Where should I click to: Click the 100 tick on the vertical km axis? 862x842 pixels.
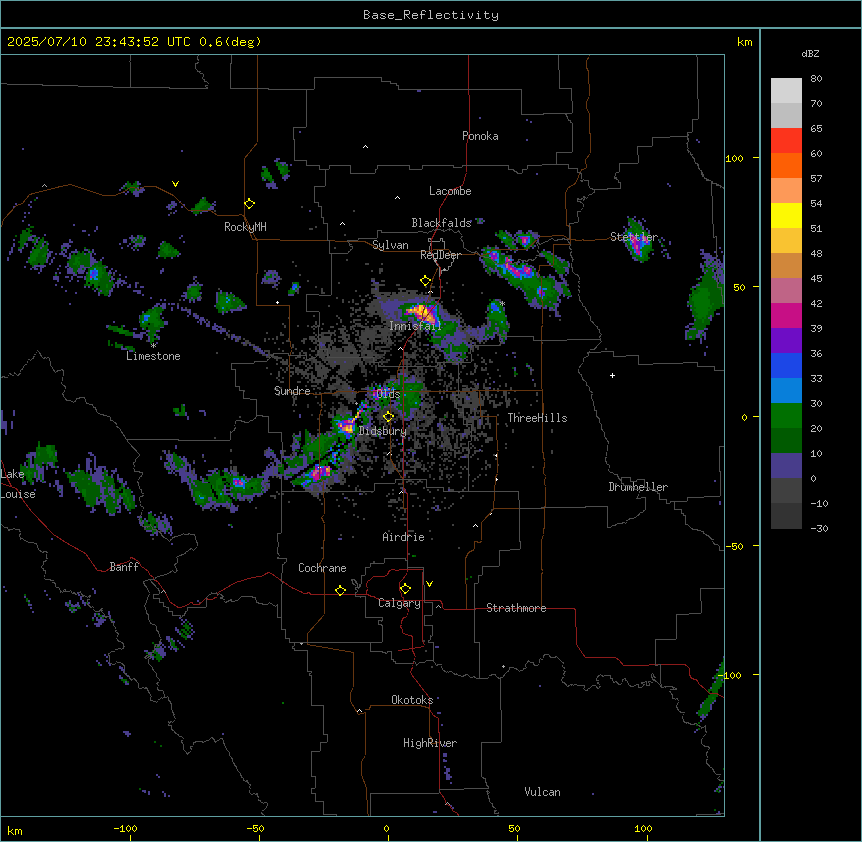[x=734, y=158]
